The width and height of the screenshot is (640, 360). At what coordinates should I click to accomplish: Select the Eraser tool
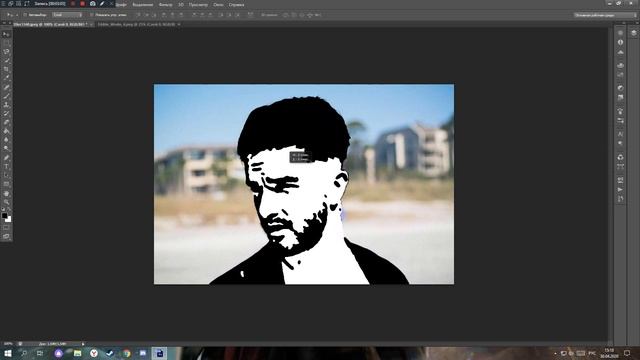coord(6,122)
